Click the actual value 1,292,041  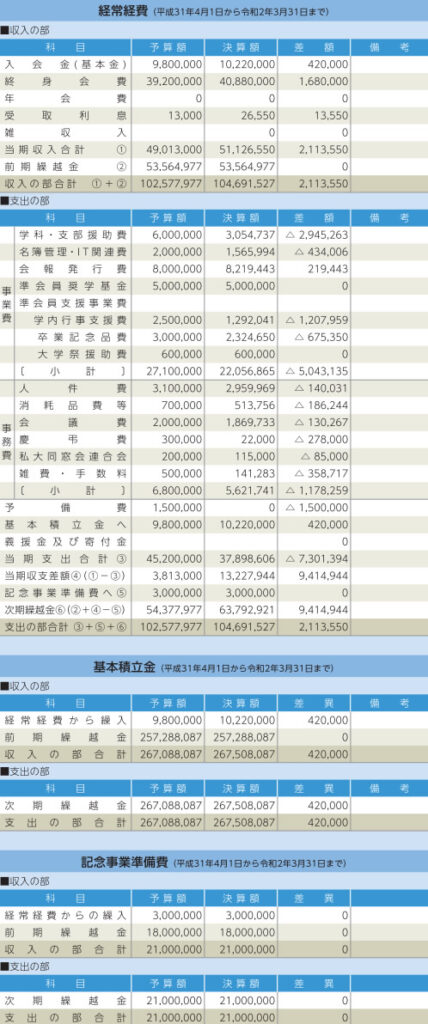250,320
